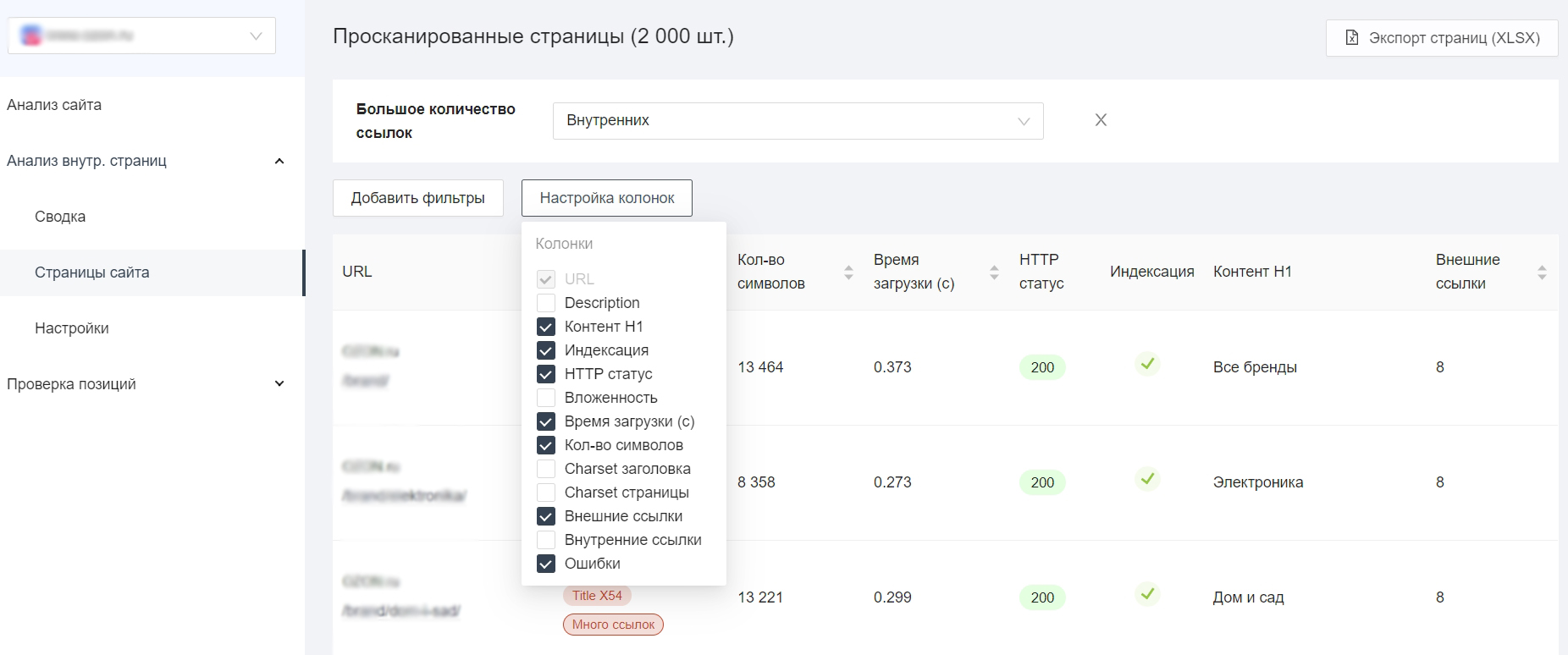Click Экспорт страниц (XLSX) button
This screenshot has height=655, width=1568.
[1442, 38]
